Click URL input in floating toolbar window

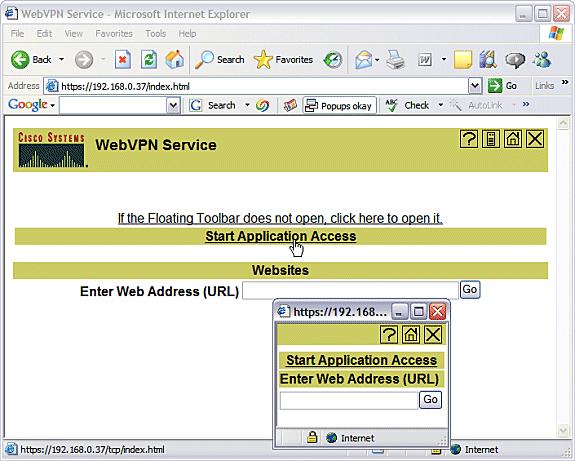(x=349, y=400)
